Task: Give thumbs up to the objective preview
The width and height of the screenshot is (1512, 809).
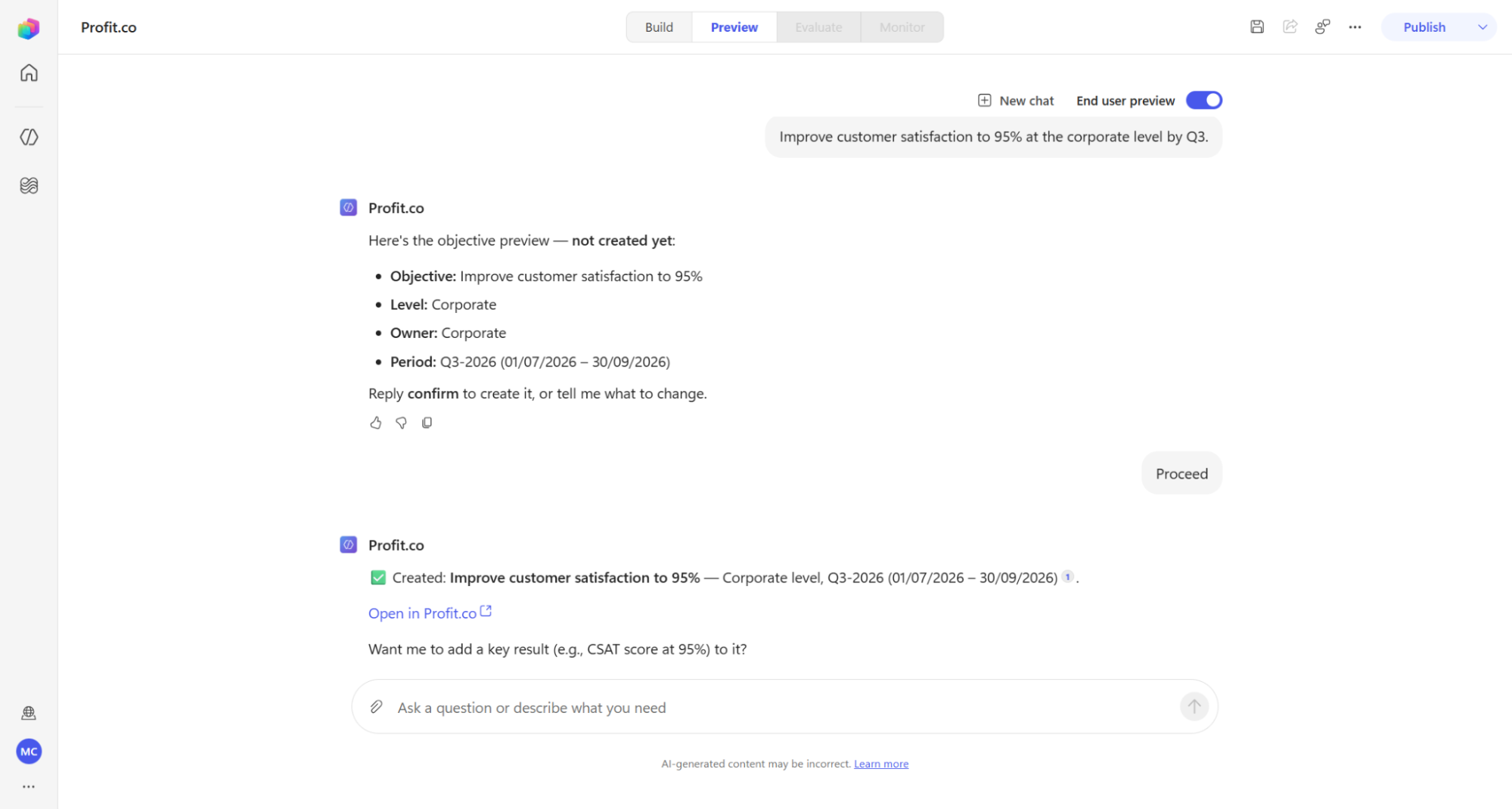Action: [x=376, y=423]
